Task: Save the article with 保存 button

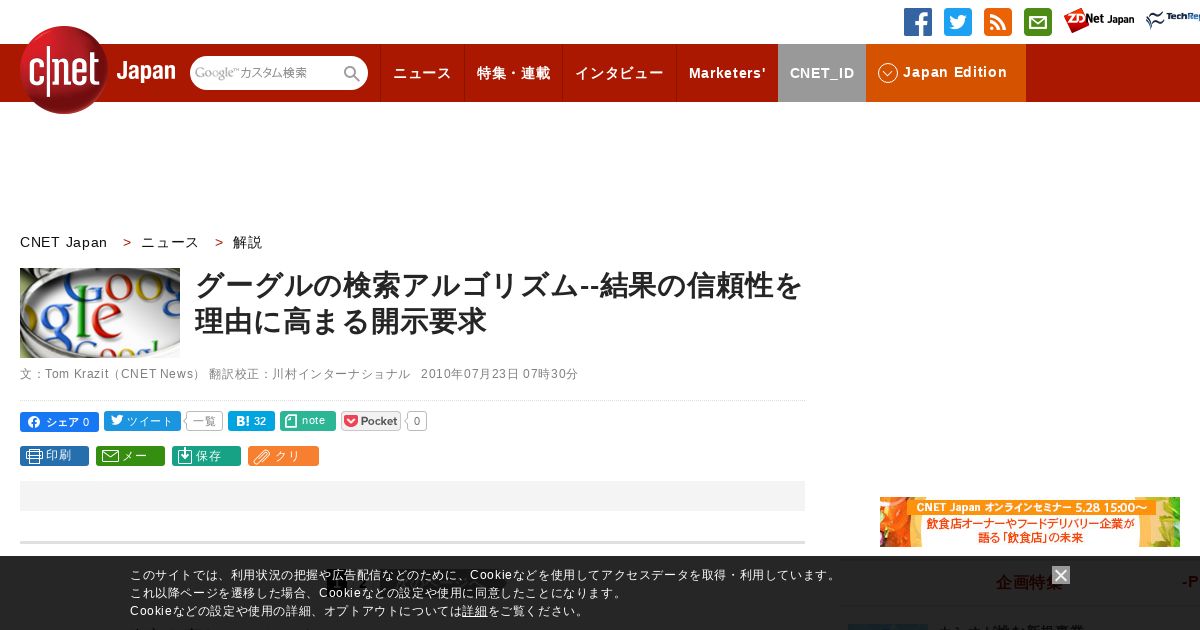Action: pos(206,456)
